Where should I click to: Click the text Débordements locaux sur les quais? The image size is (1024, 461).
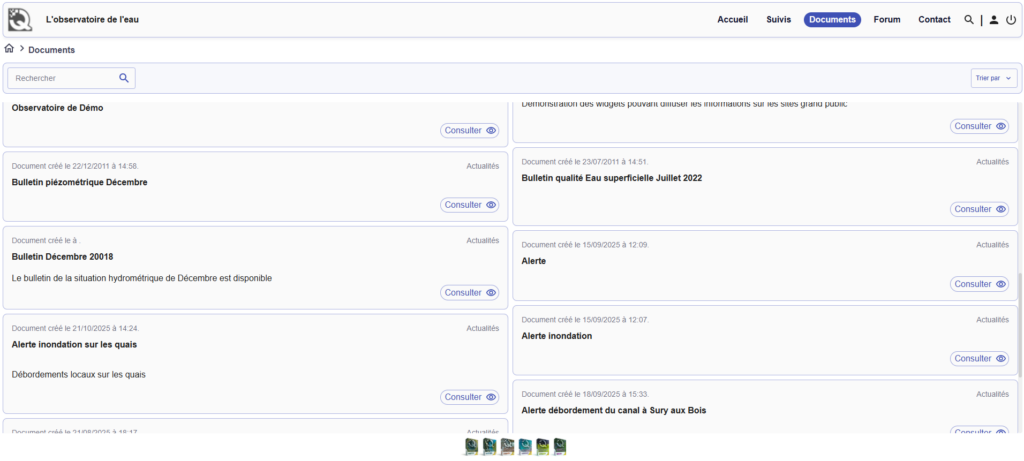(x=78, y=375)
